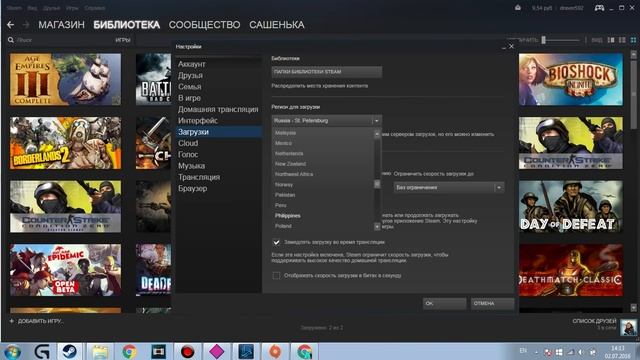Open the Без ограничения speed limit dropdown
Image resolution: width=640 pixels, height=360 pixels.
click(x=449, y=188)
